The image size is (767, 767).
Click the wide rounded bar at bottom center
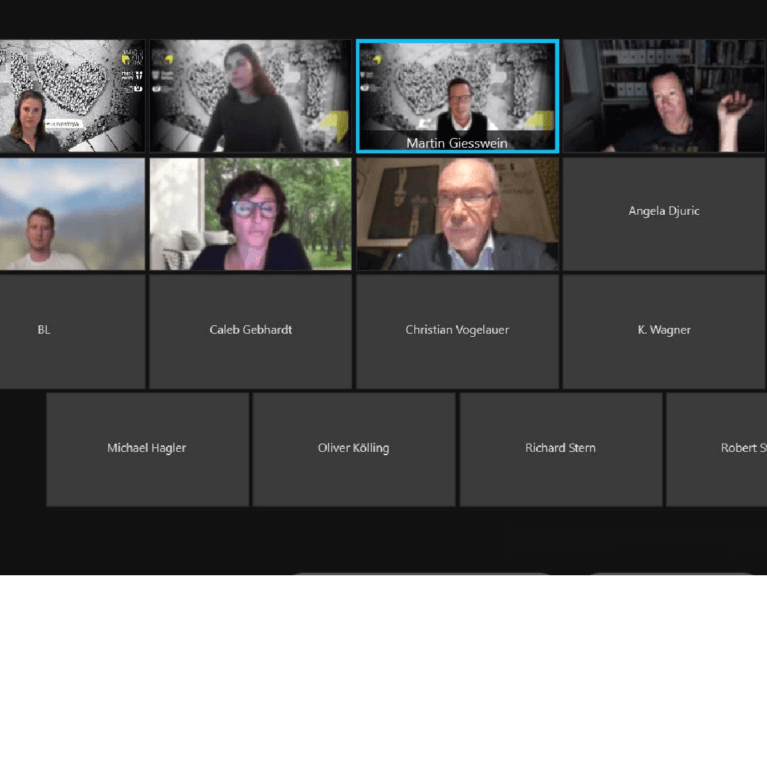click(x=421, y=574)
